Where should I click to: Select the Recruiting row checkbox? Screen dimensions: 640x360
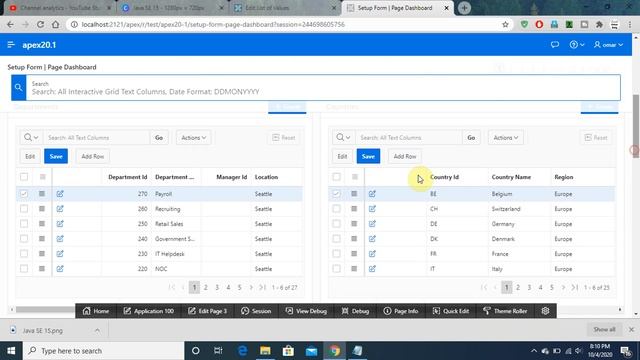tap(24, 209)
